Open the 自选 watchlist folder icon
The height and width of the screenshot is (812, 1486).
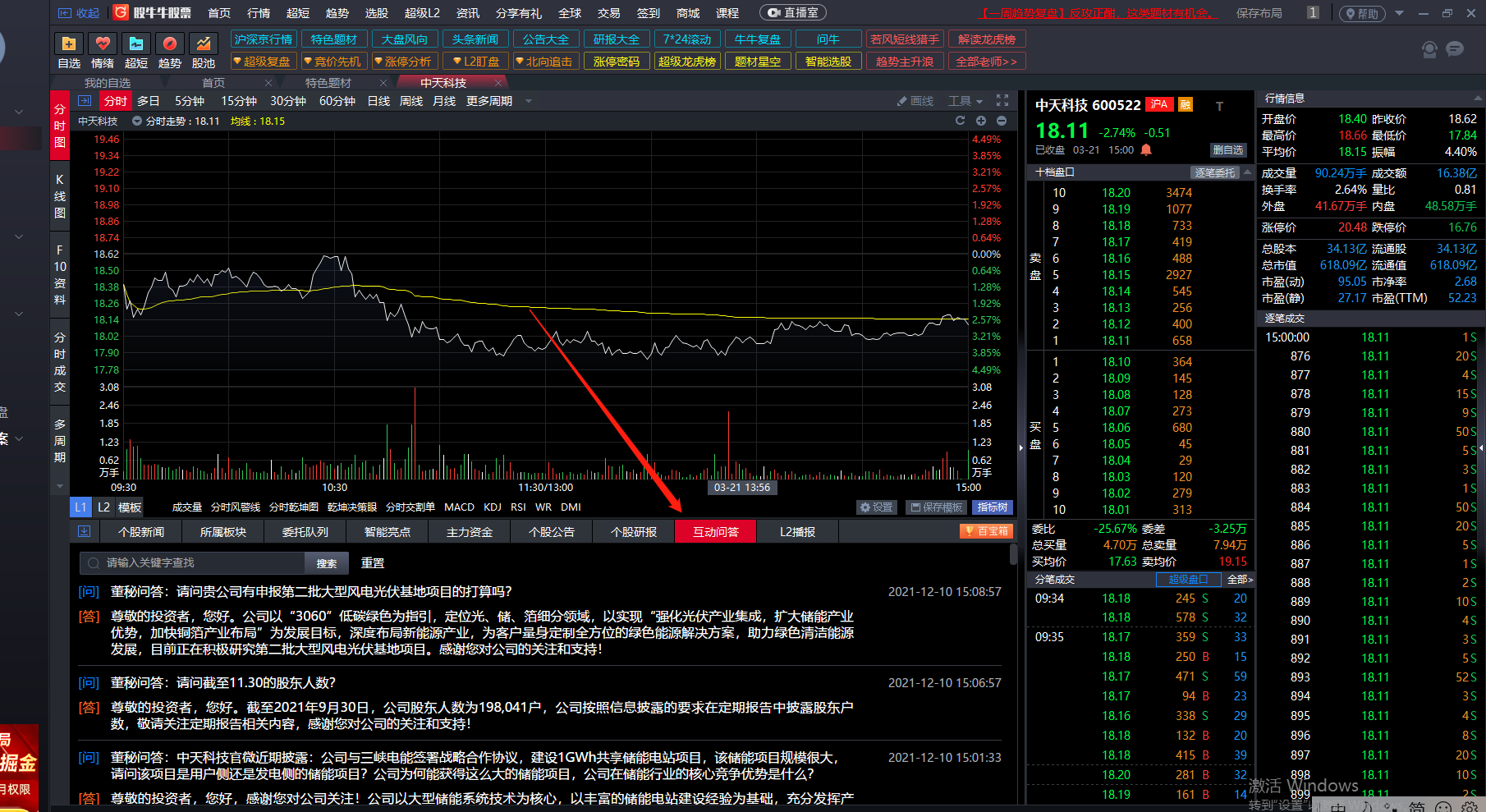(x=69, y=44)
